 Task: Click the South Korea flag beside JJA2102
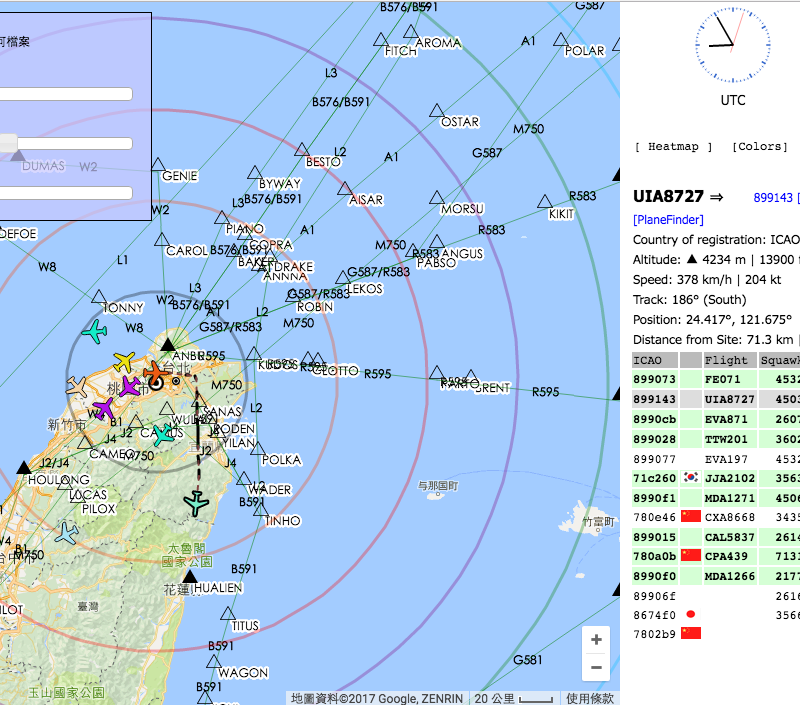coord(691,478)
